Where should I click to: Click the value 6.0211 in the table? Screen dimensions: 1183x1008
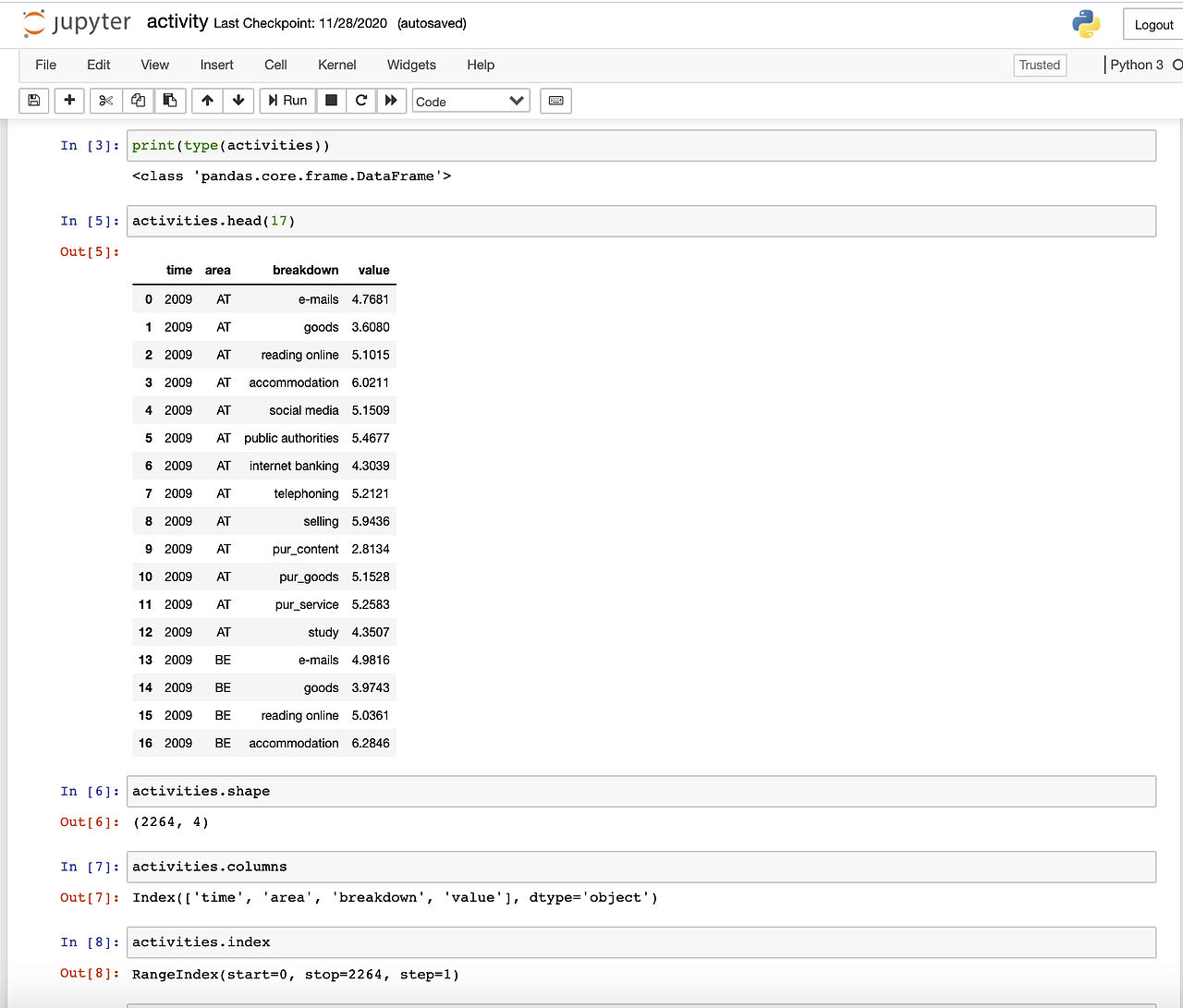pyautogui.click(x=371, y=383)
